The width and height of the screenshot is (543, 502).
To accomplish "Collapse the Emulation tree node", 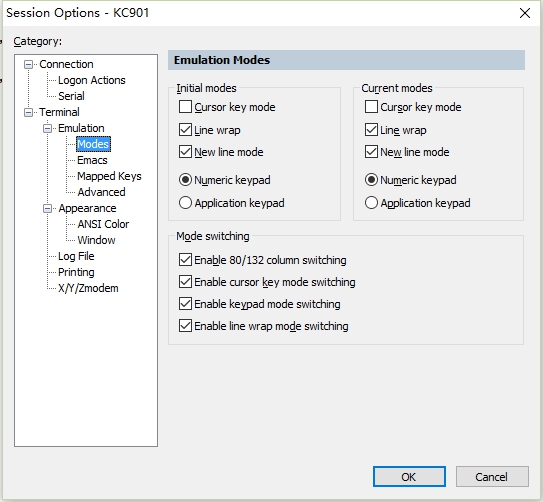I will point(47,128).
